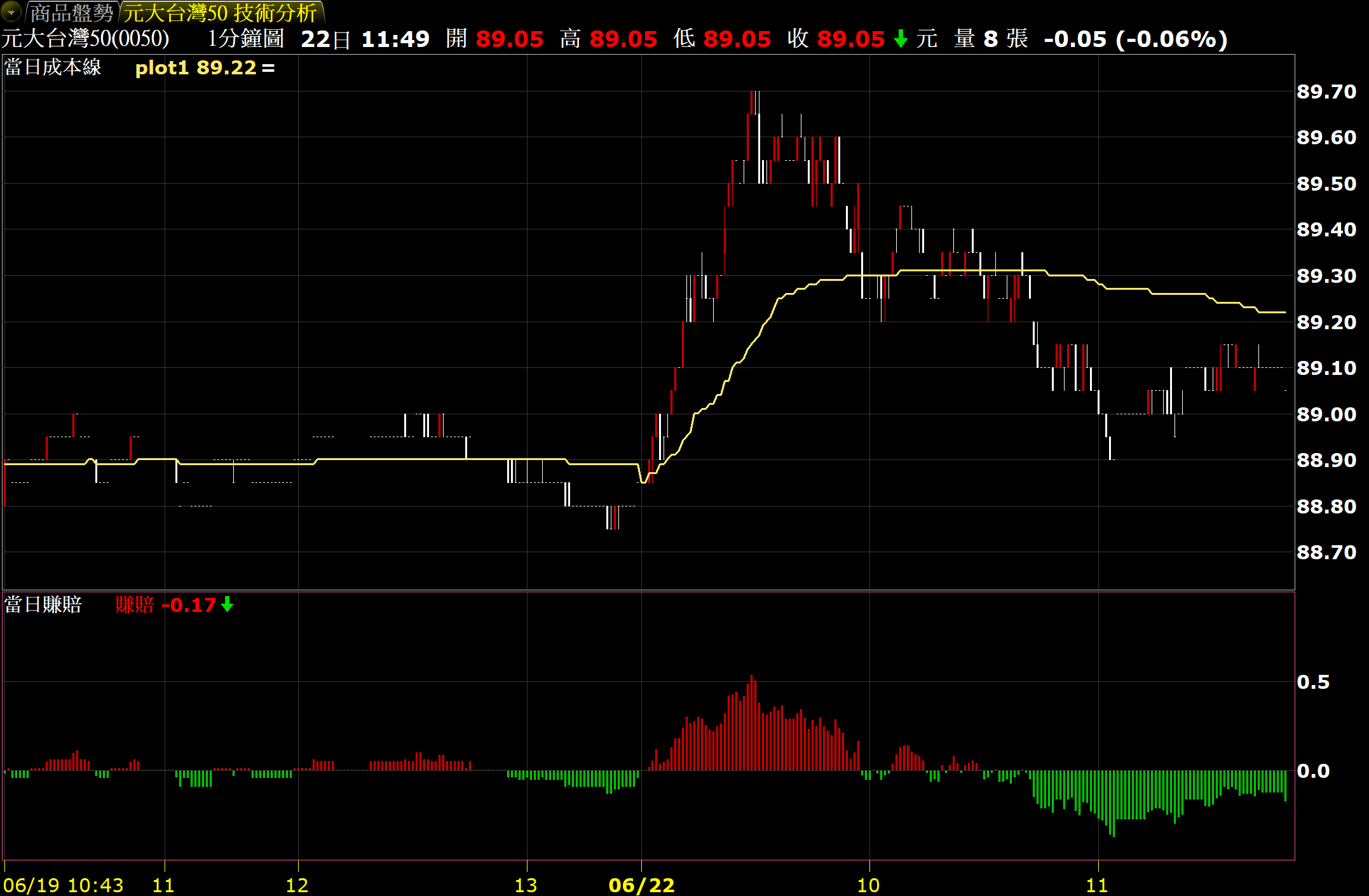Click the 0.5 label on profit-loss axis
The width and height of the screenshot is (1369, 896).
[1312, 682]
